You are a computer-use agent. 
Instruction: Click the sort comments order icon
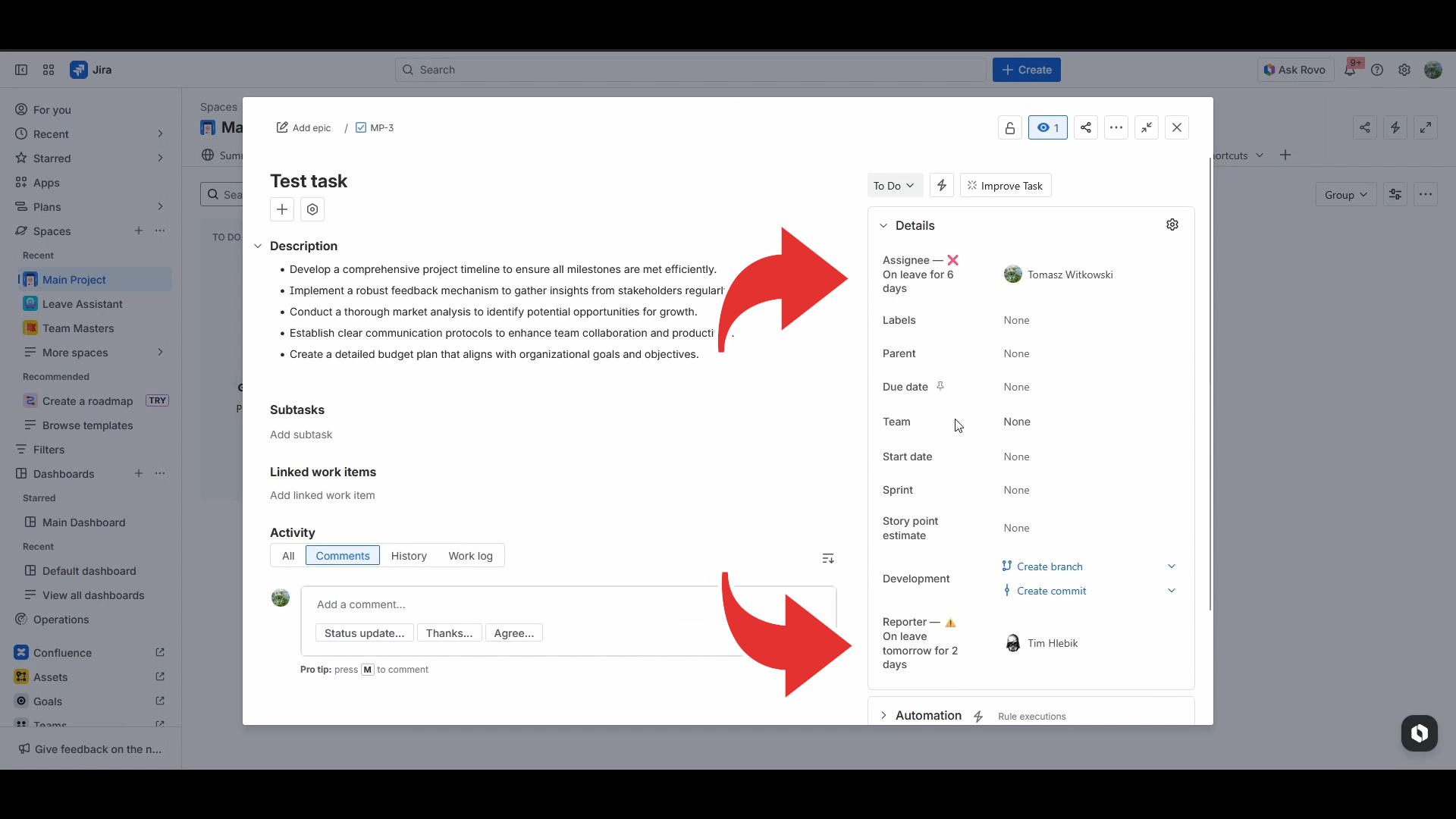[x=827, y=558]
